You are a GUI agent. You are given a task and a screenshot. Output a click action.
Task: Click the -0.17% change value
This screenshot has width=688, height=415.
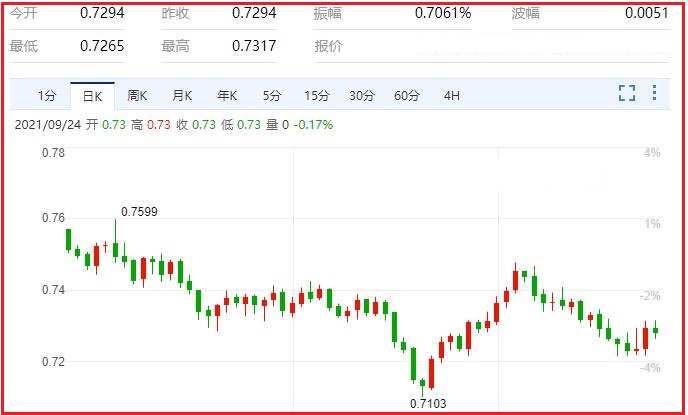tap(313, 125)
